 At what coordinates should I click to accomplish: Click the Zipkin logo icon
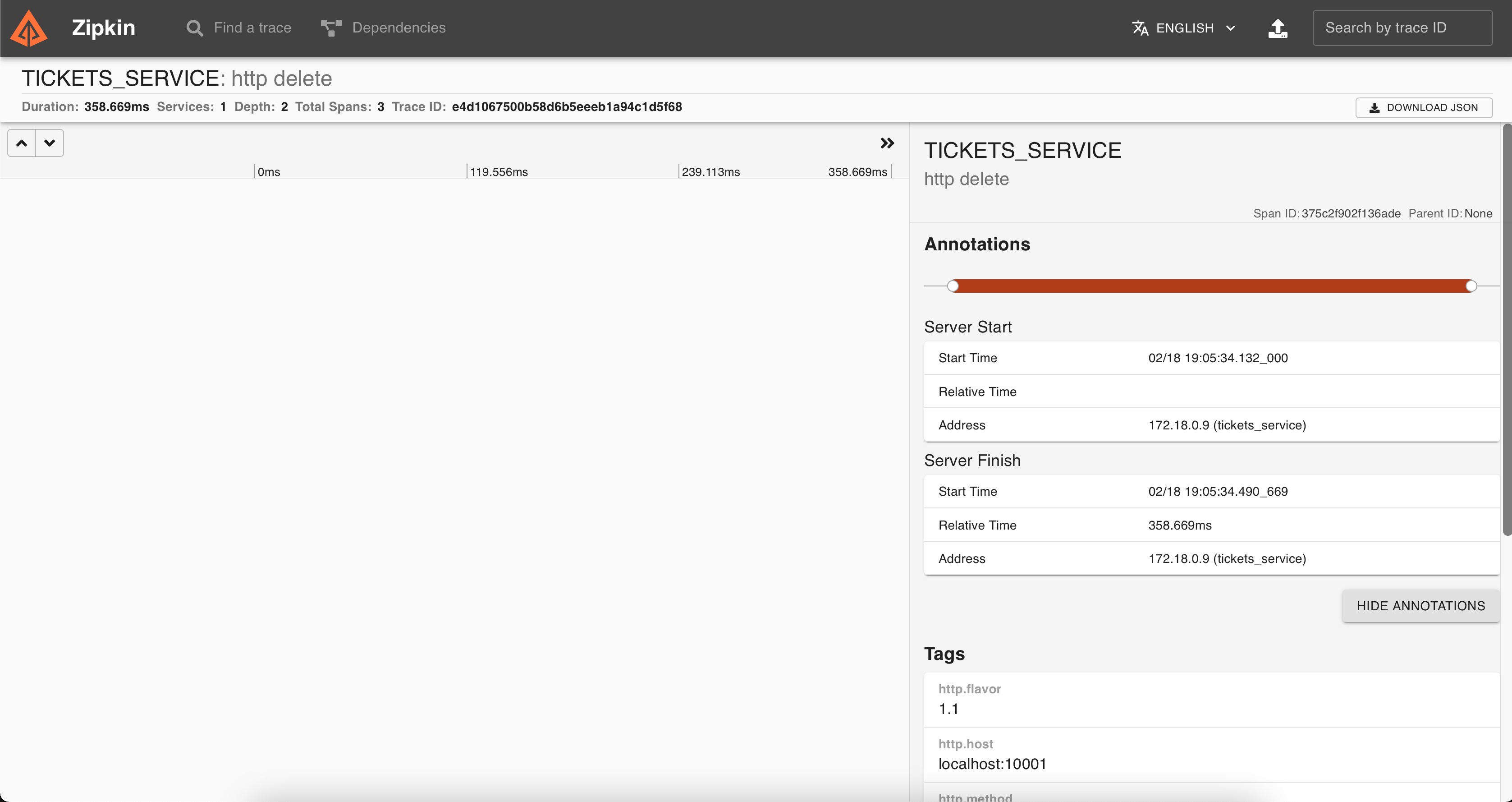[29, 28]
